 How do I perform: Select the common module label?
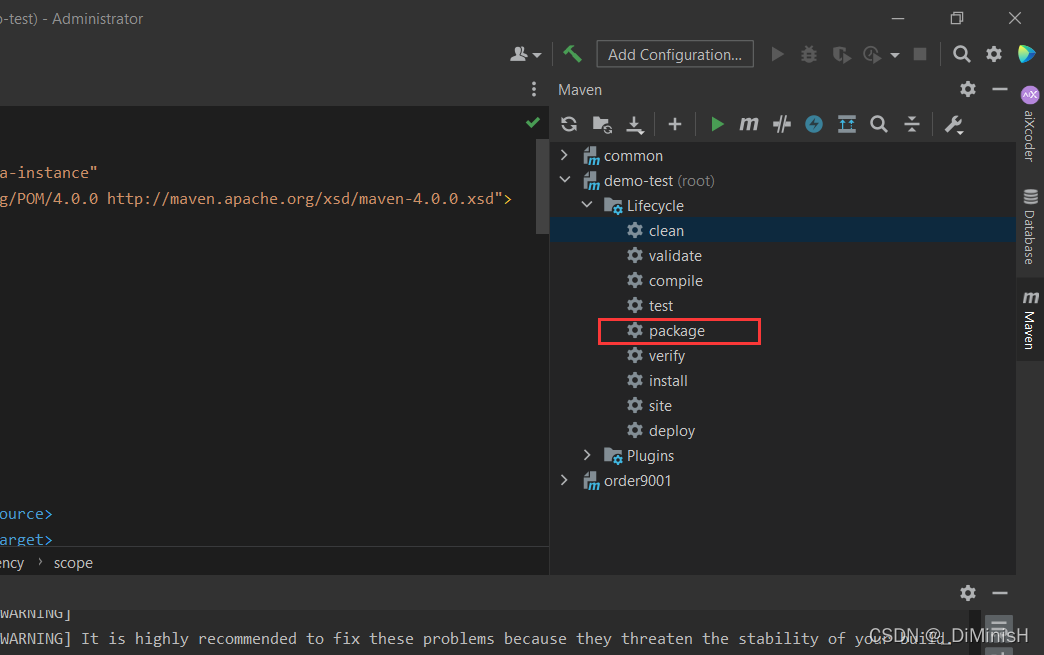click(x=633, y=156)
